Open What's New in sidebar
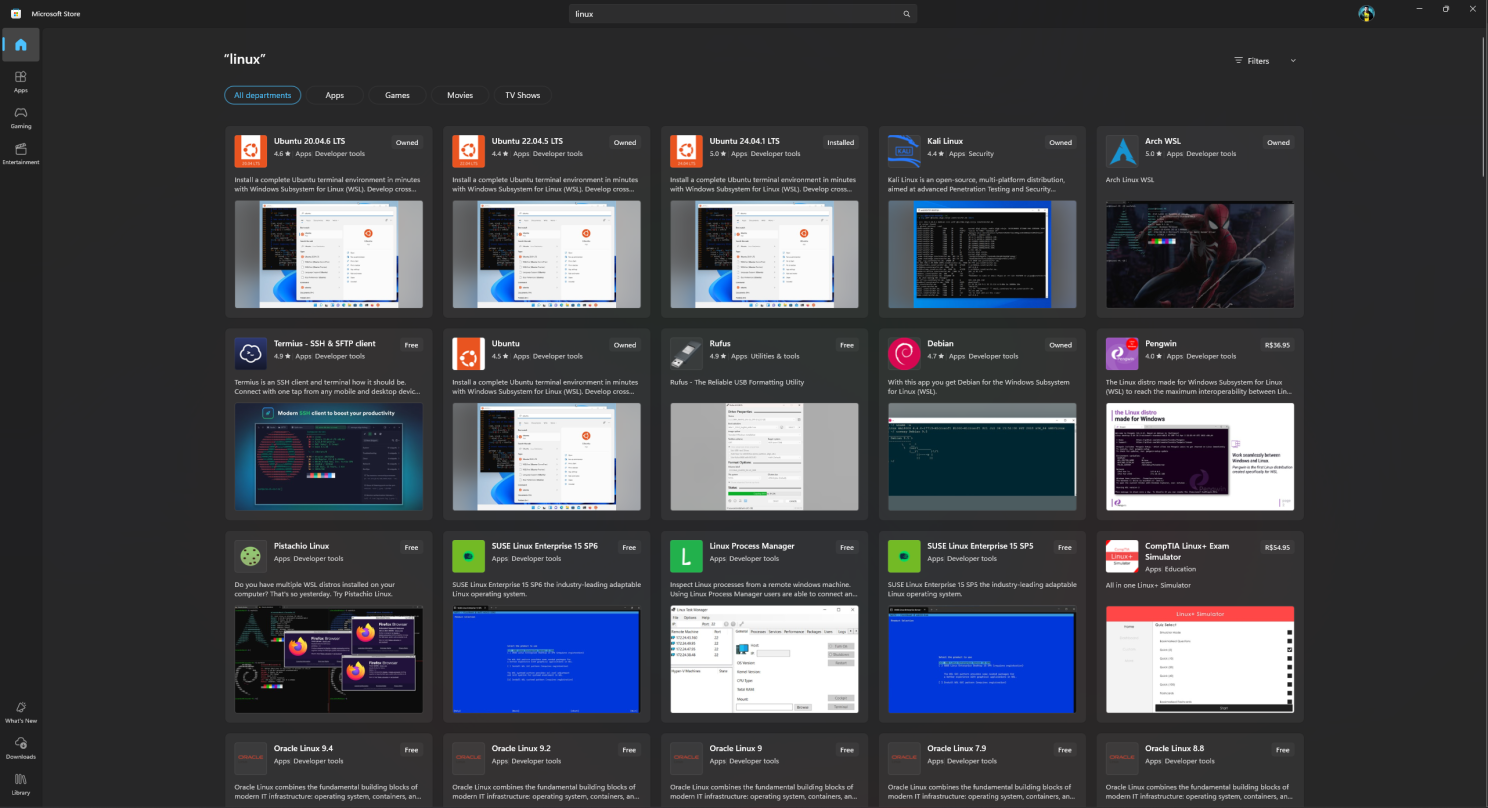 tap(20, 712)
